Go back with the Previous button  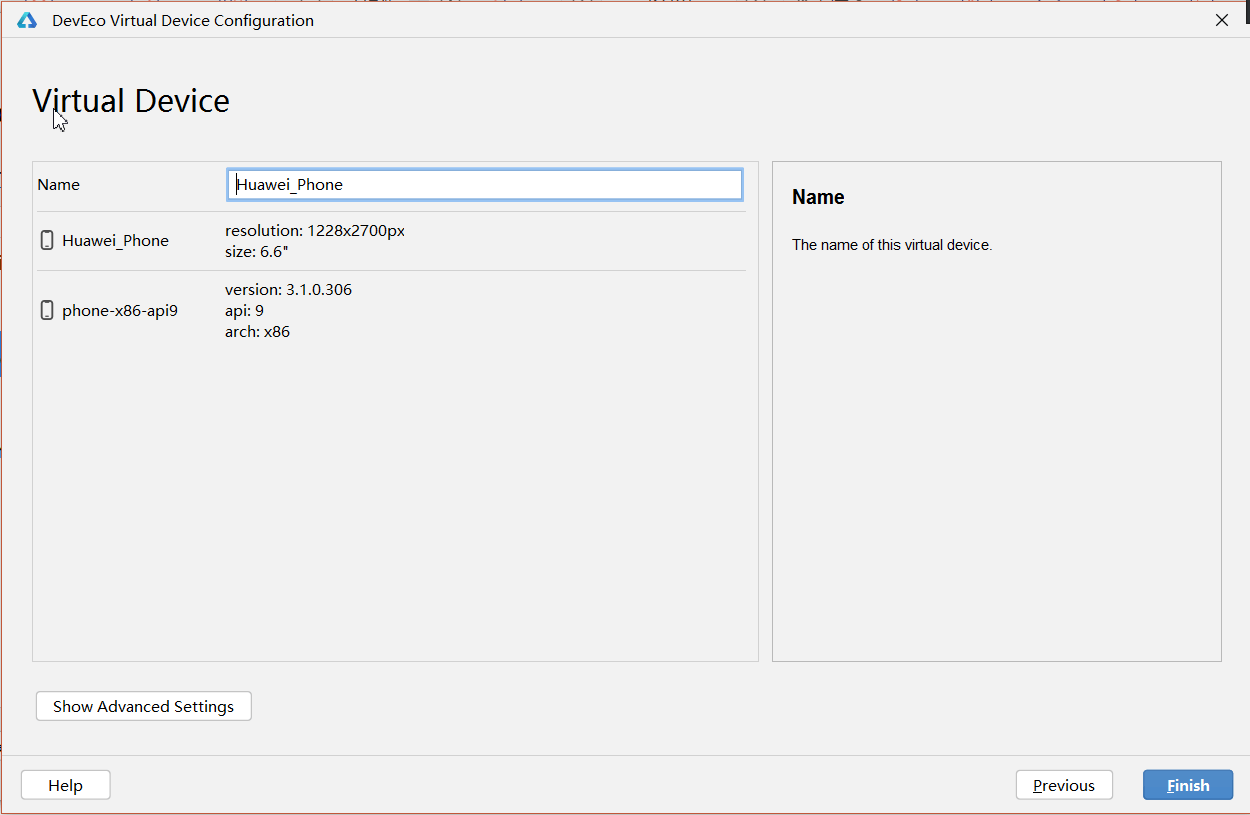click(x=1064, y=785)
